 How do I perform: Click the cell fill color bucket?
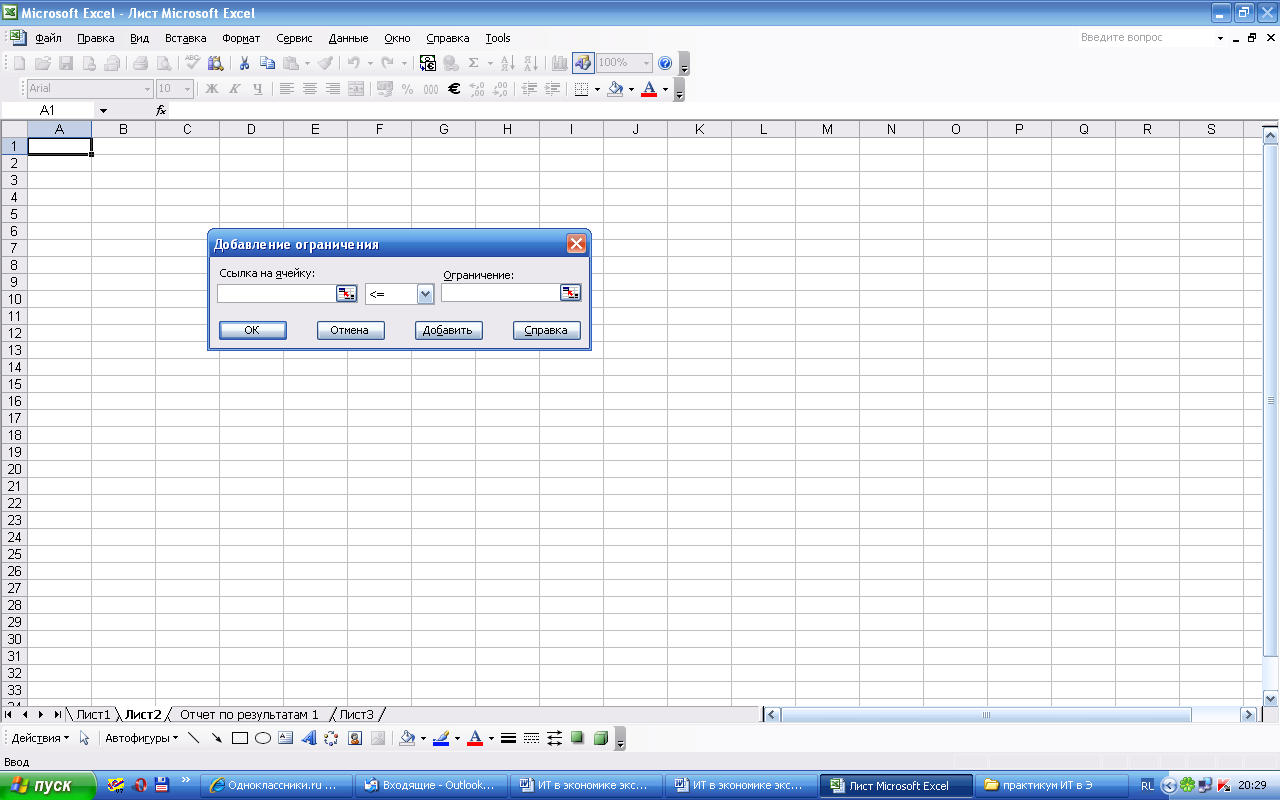pyautogui.click(x=615, y=89)
